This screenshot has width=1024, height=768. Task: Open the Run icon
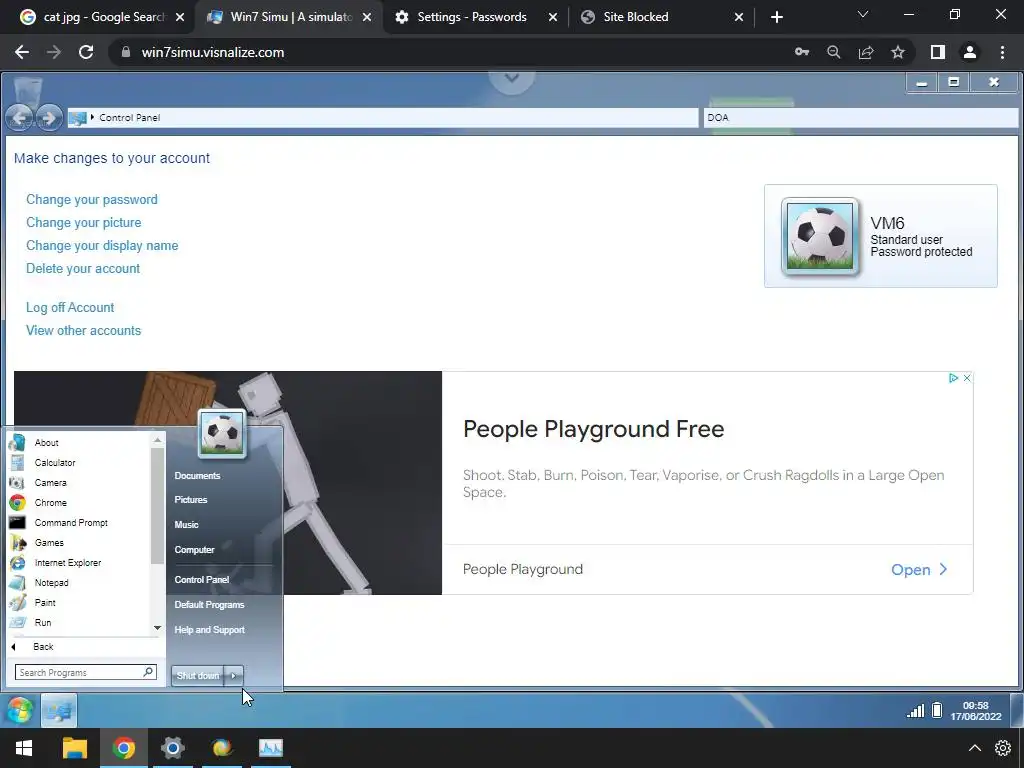[x=17, y=622]
